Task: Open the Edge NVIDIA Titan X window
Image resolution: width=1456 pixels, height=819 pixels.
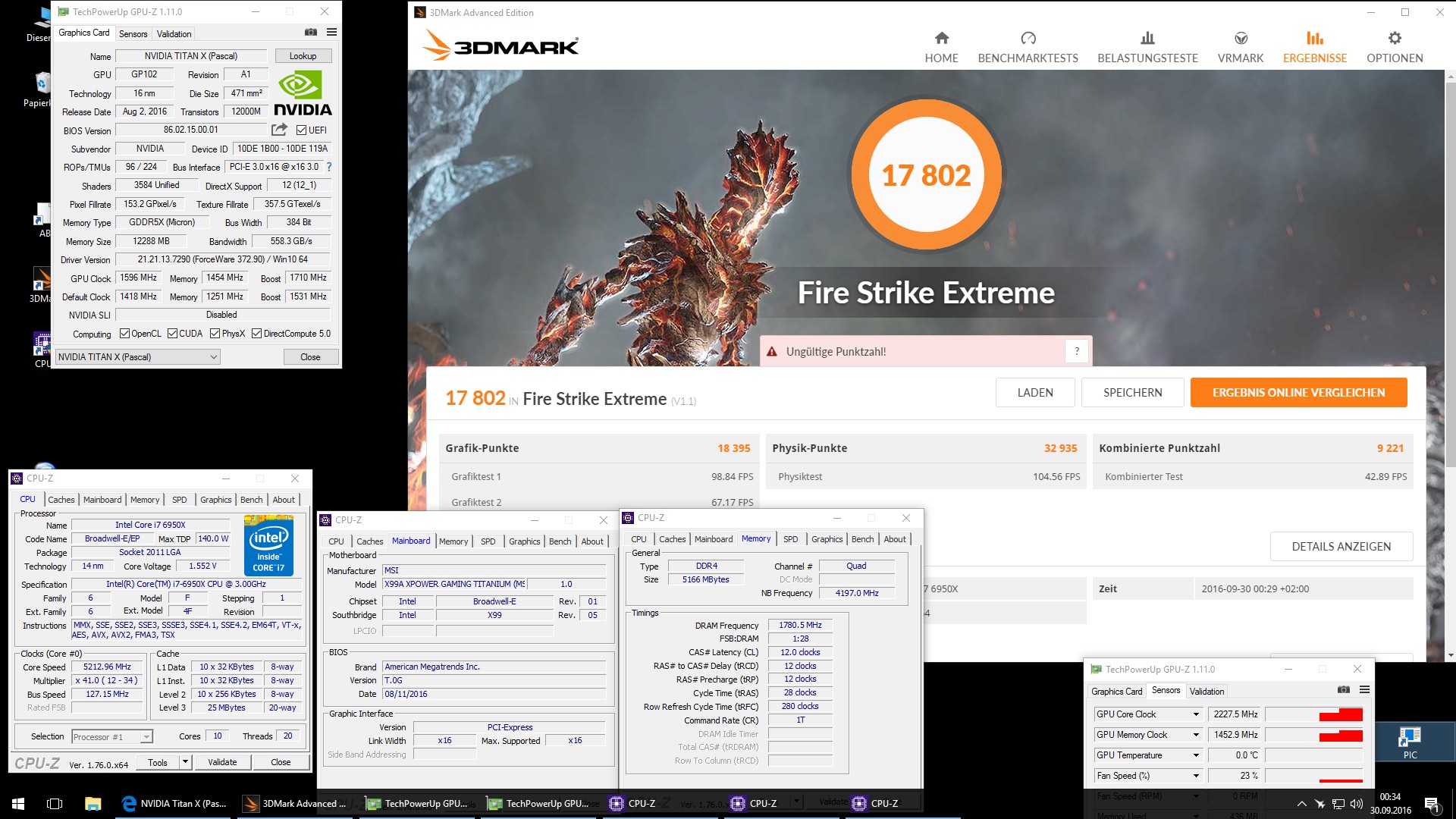Action: tap(174, 803)
